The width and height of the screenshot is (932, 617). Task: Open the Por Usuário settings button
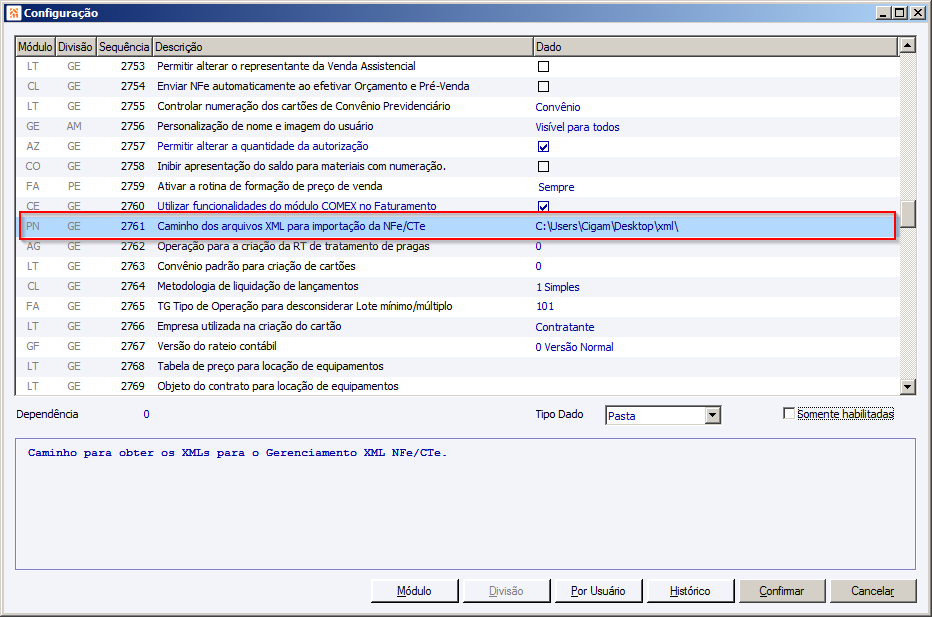click(x=598, y=591)
